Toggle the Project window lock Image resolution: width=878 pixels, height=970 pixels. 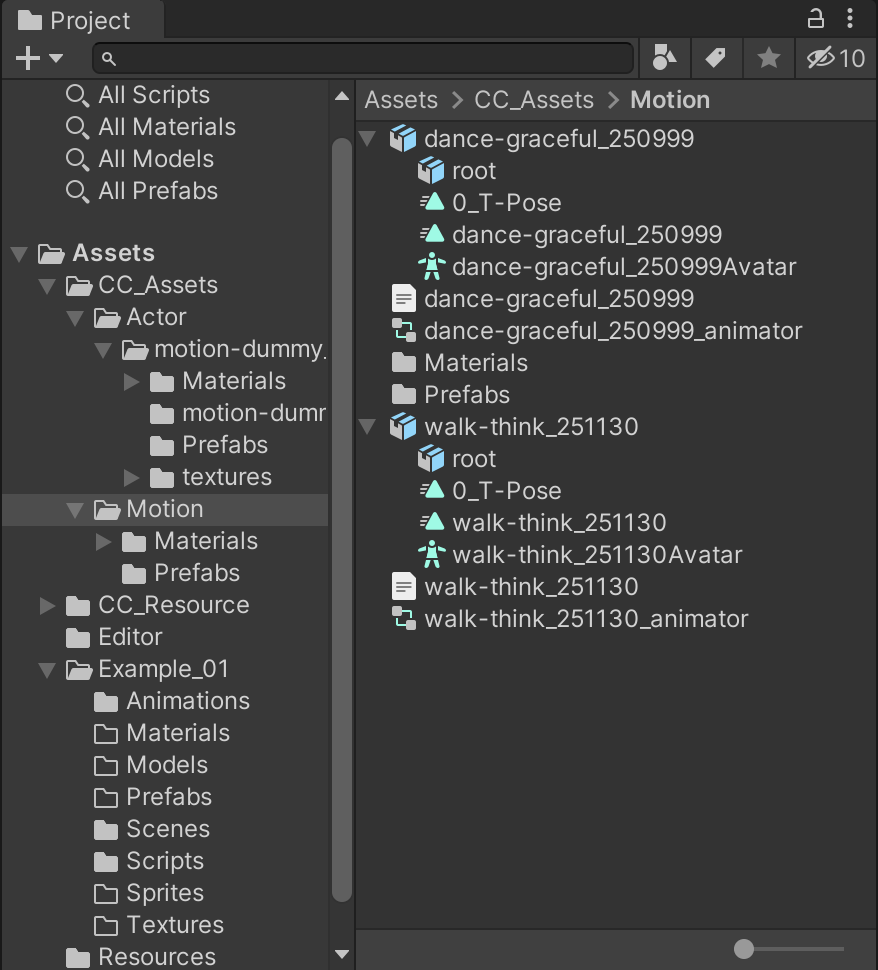816,20
